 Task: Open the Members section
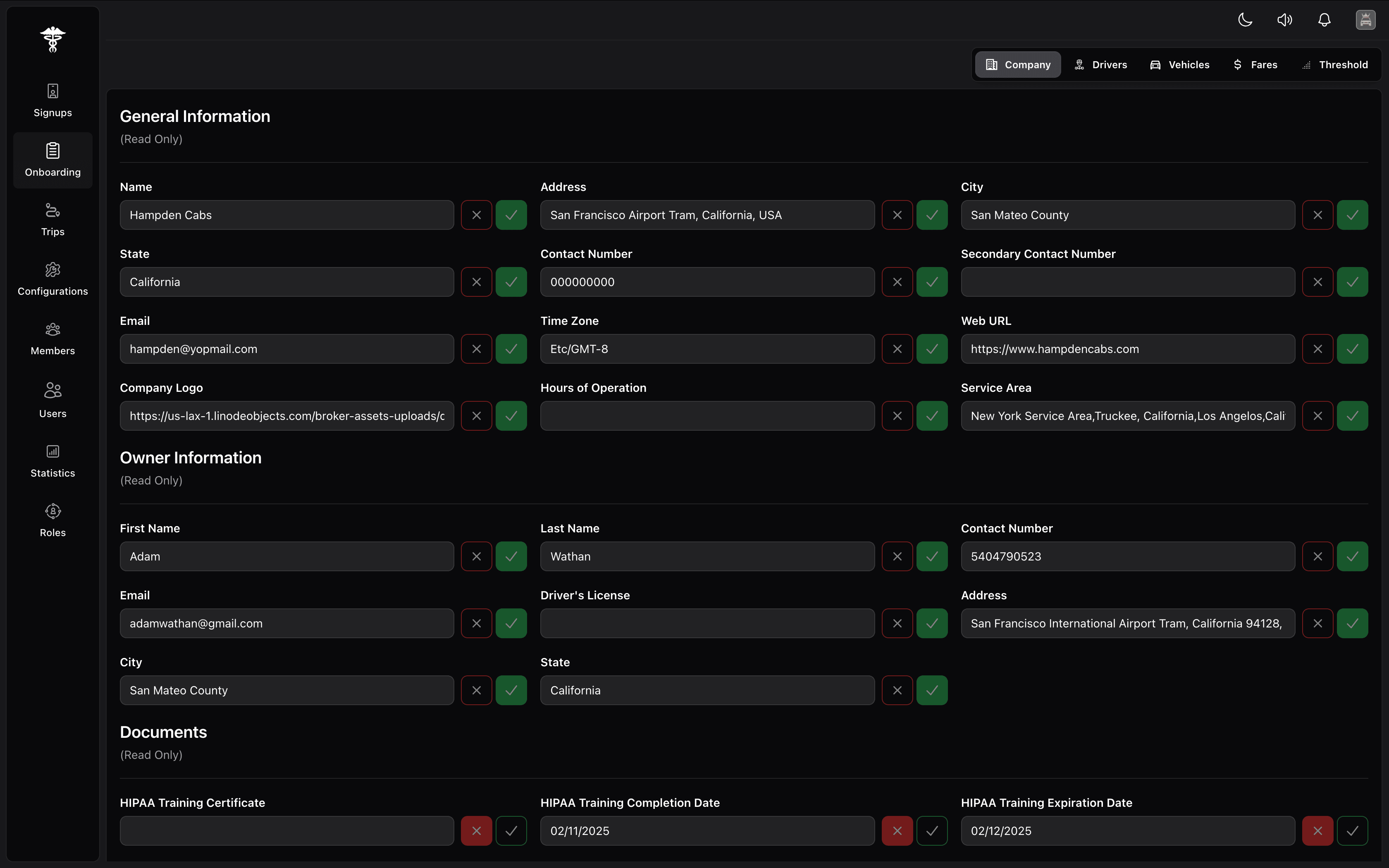(52, 339)
